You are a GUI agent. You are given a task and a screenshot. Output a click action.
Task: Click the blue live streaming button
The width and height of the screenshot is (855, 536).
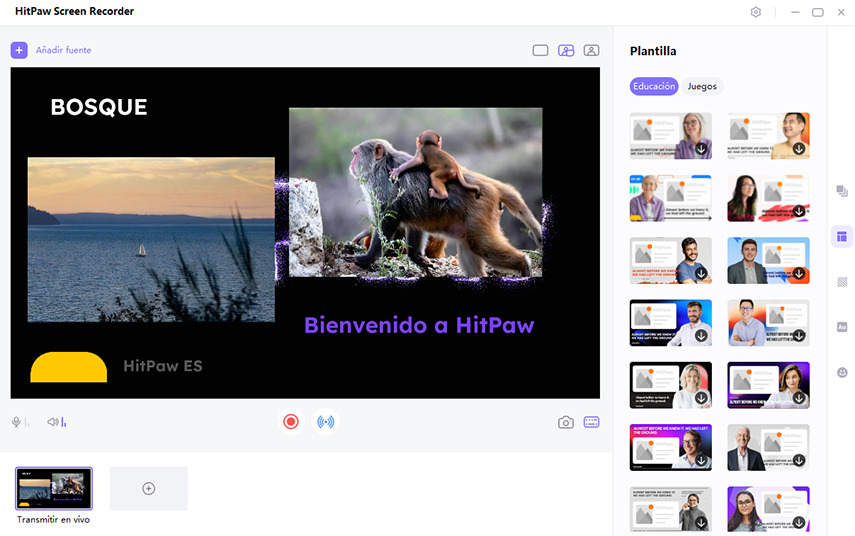(x=326, y=422)
